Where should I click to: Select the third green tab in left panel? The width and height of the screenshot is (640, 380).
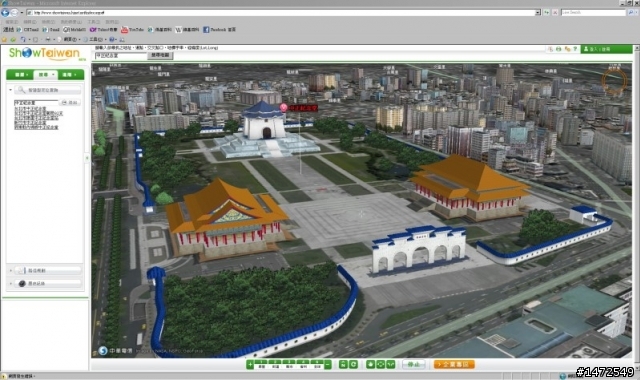70,75
